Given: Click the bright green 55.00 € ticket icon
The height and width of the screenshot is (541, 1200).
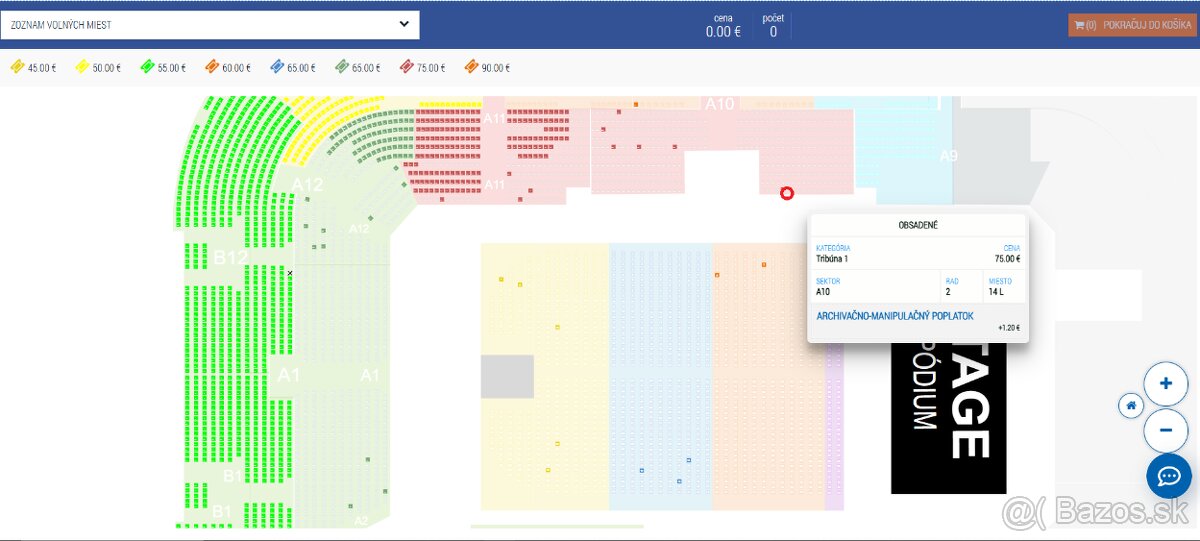Looking at the screenshot, I should click(146, 67).
